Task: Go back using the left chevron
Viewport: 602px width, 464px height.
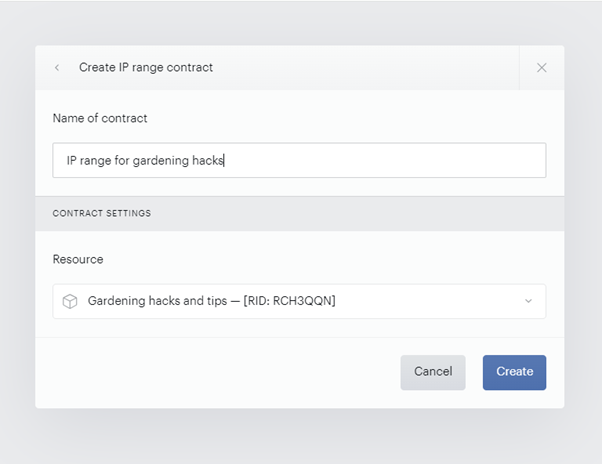Action: coord(57,68)
